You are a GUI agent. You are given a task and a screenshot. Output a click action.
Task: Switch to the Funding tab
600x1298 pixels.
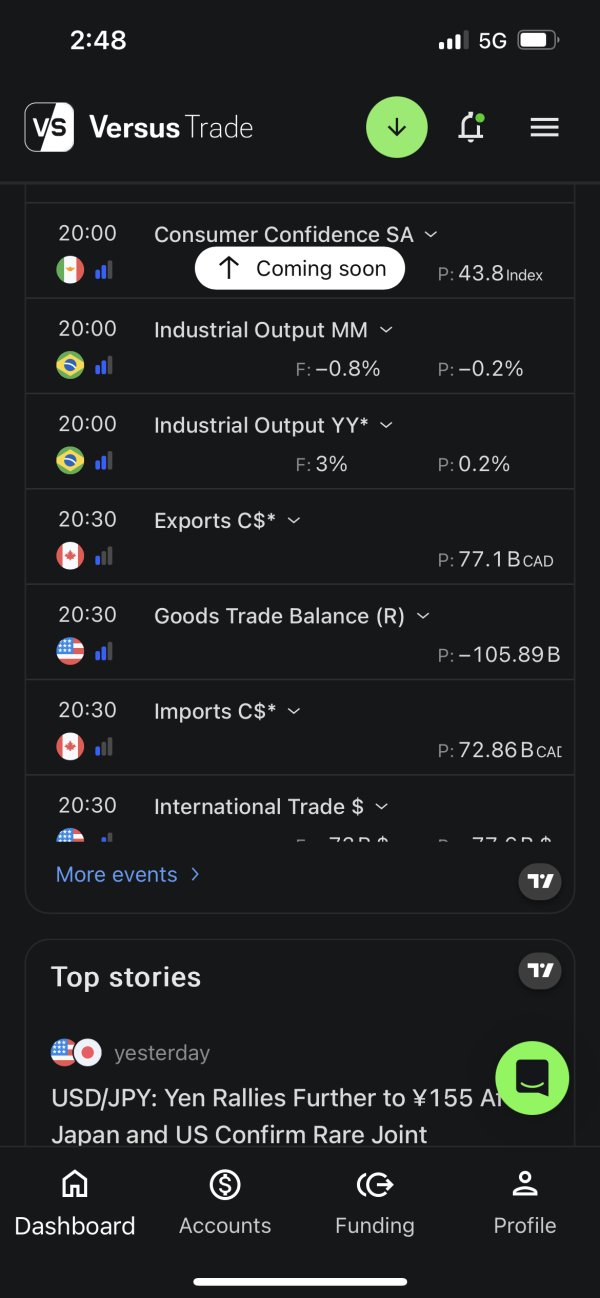point(375,1203)
